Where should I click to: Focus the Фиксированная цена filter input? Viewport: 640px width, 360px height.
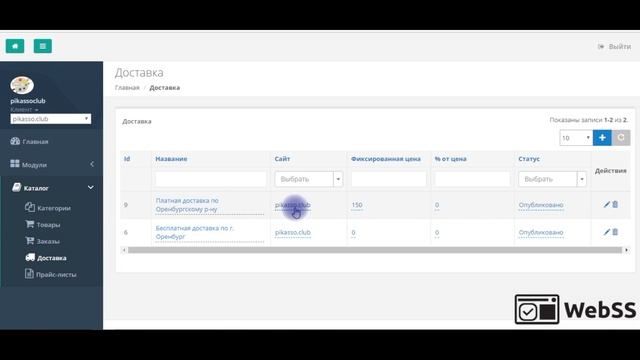[389, 179]
